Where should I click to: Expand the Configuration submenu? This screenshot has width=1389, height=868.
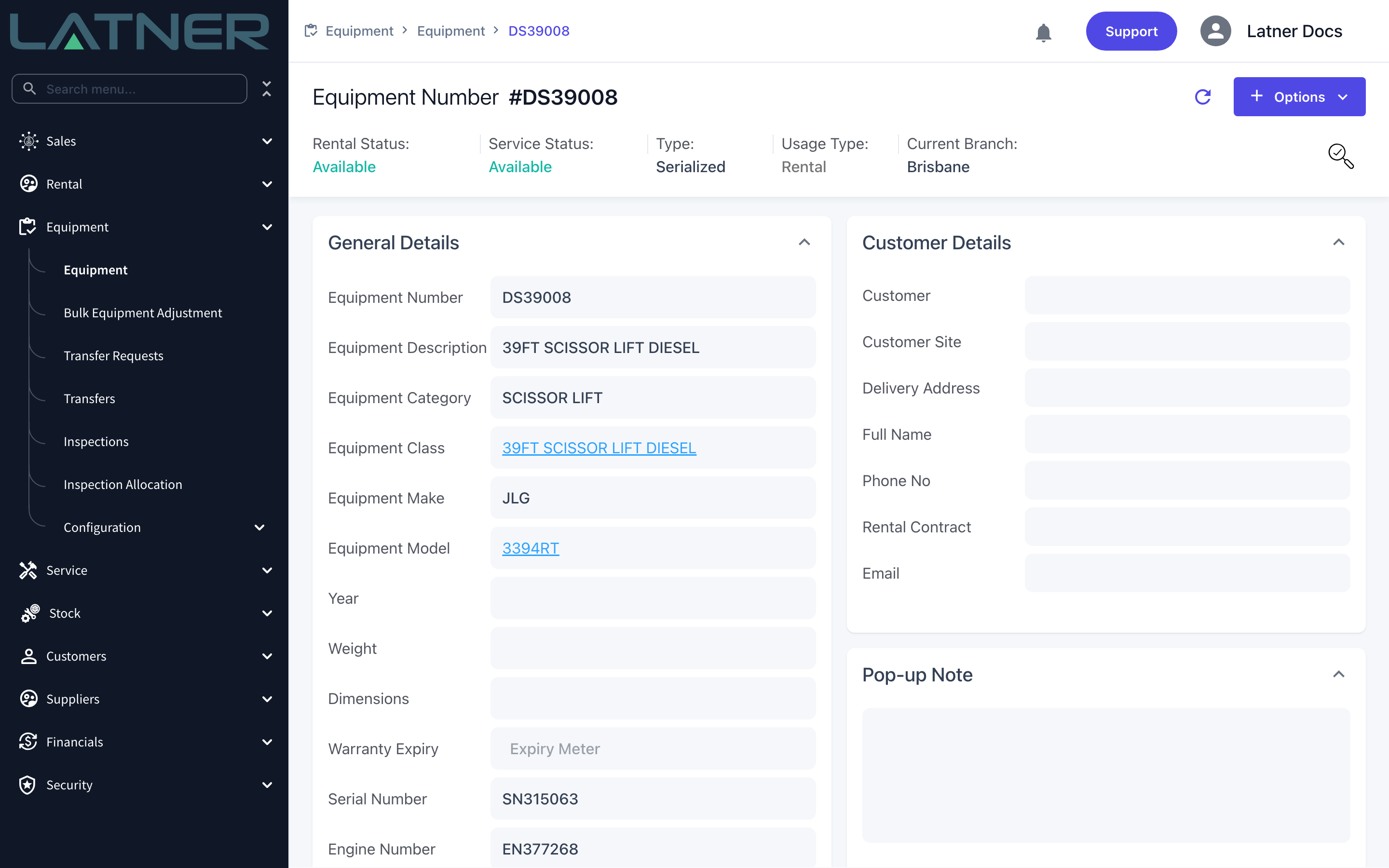pos(259,527)
